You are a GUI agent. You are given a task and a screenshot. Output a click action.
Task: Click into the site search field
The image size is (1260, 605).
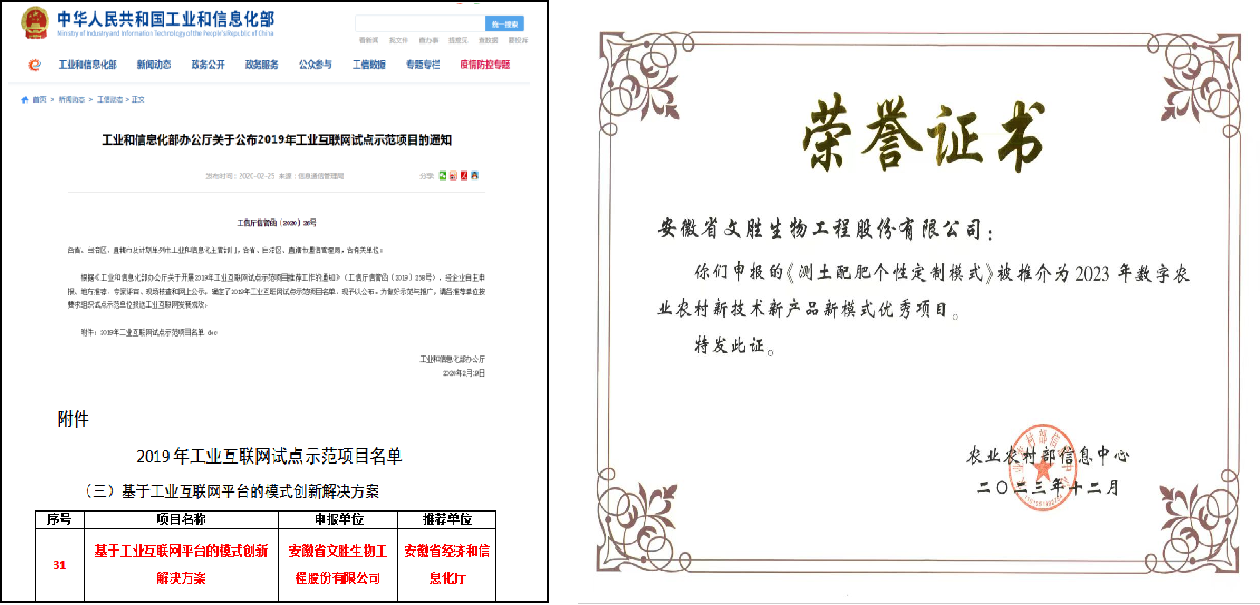point(419,24)
